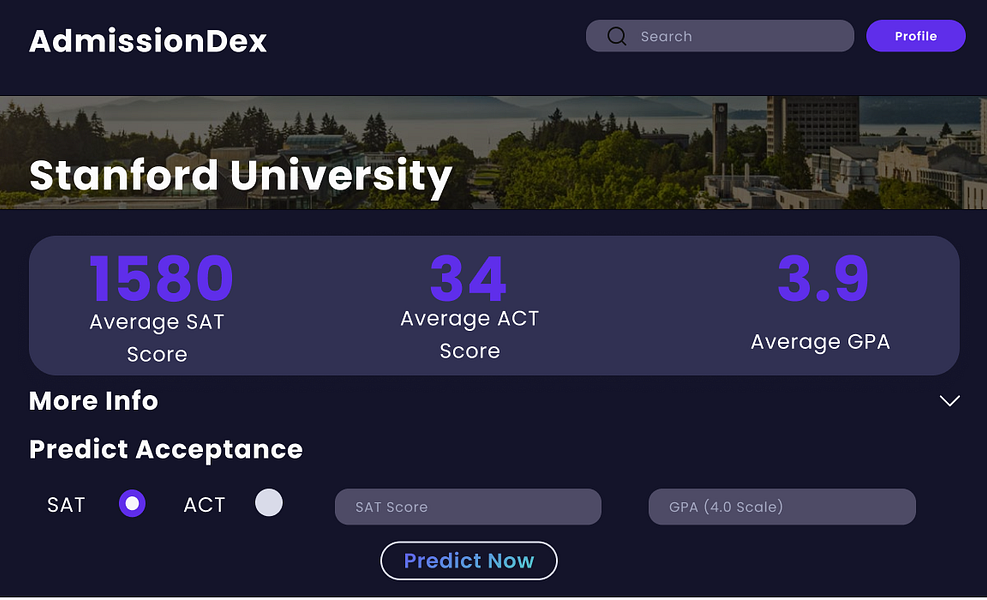987x600 pixels.
Task: Expand the More Info chevron
Action: 949,400
